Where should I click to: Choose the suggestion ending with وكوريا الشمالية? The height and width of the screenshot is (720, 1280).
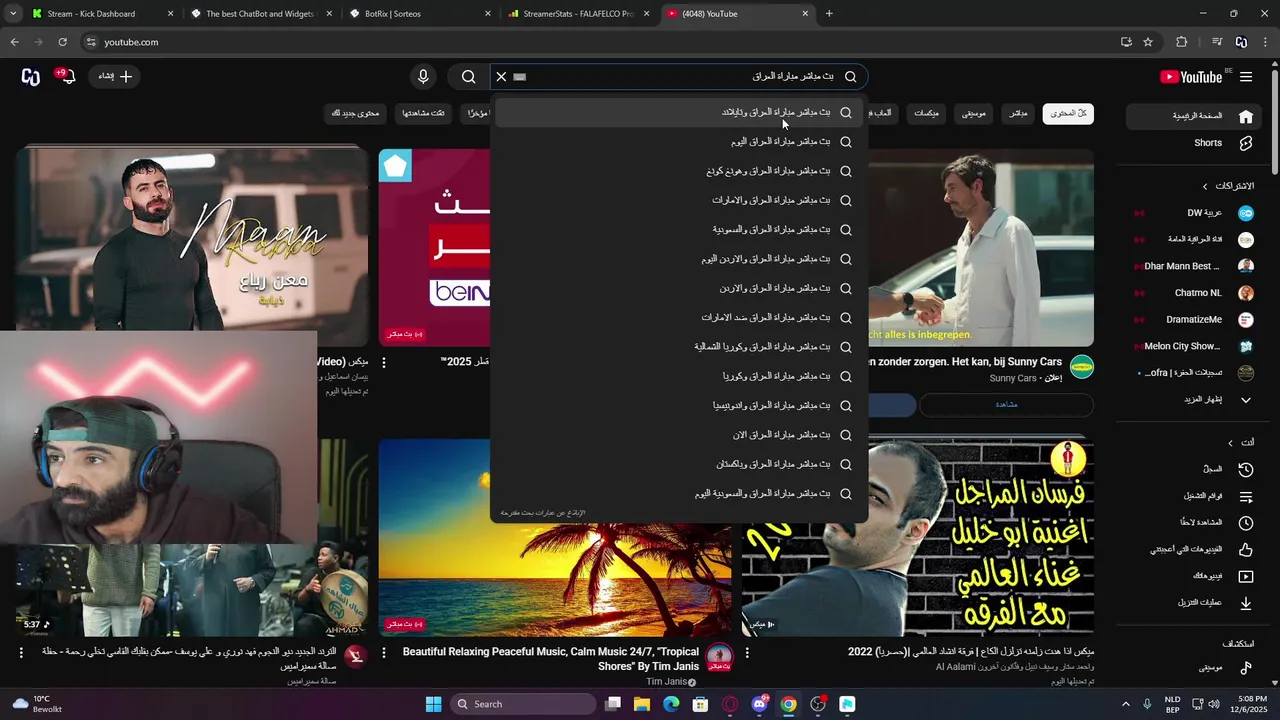(x=680, y=347)
